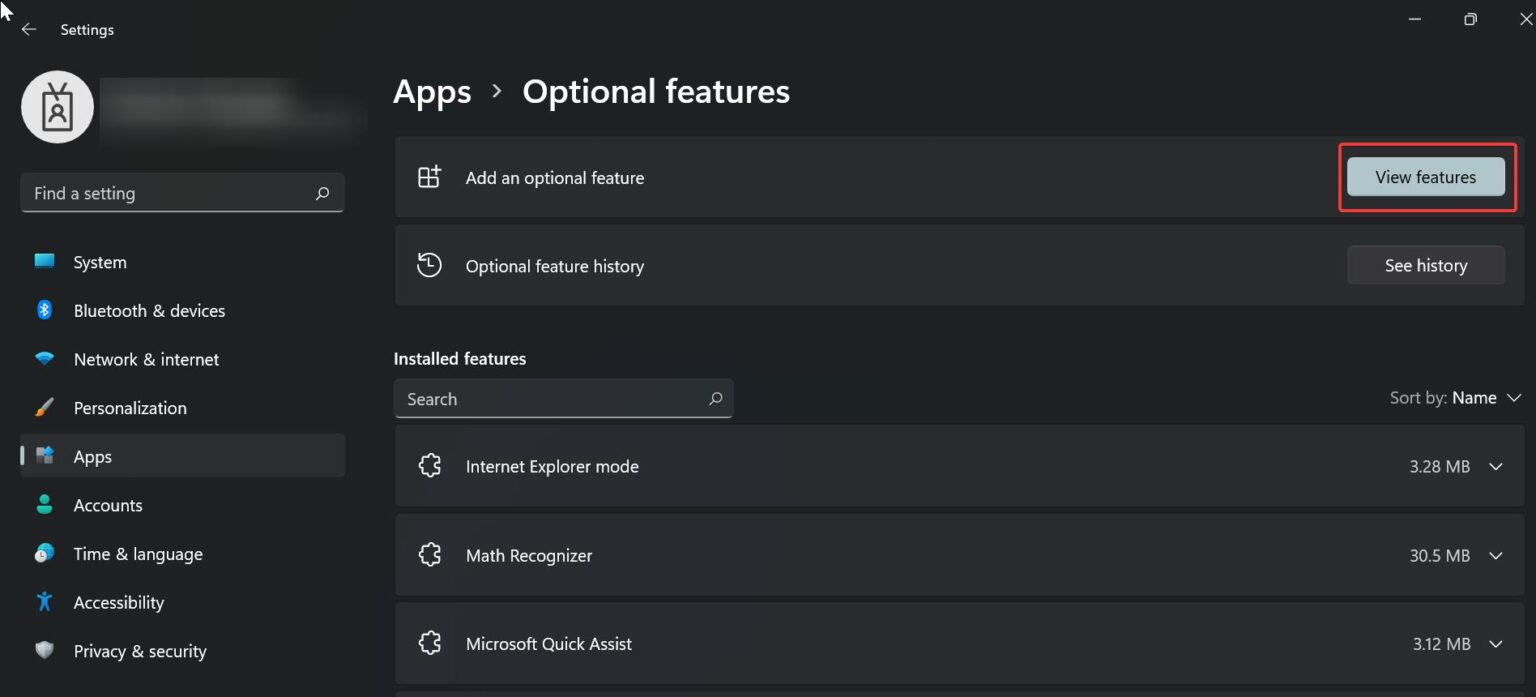This screenshot has height=697, width=1536.
Task: Open Time & language settings section
Action: tap(138, 553)
